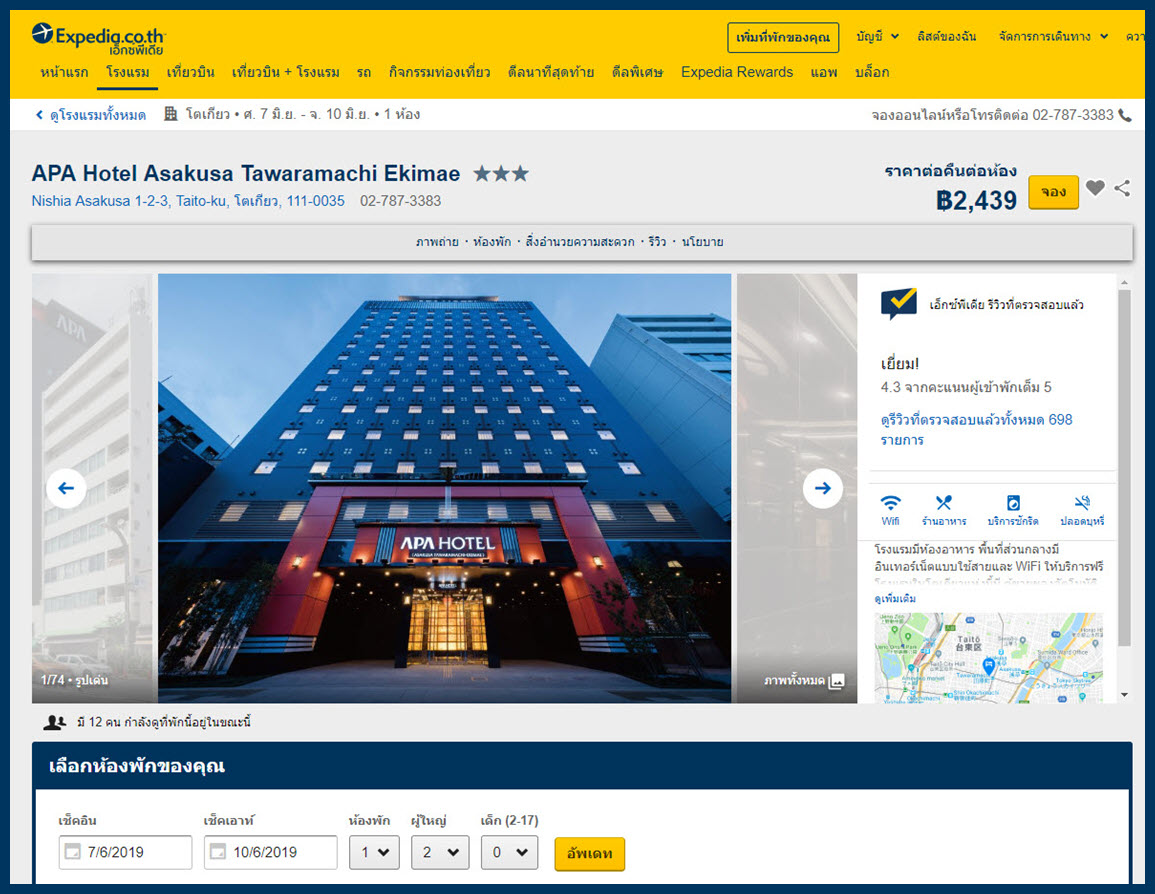
Task: Click the yellow จอง book button
Action: [1053, 191]
